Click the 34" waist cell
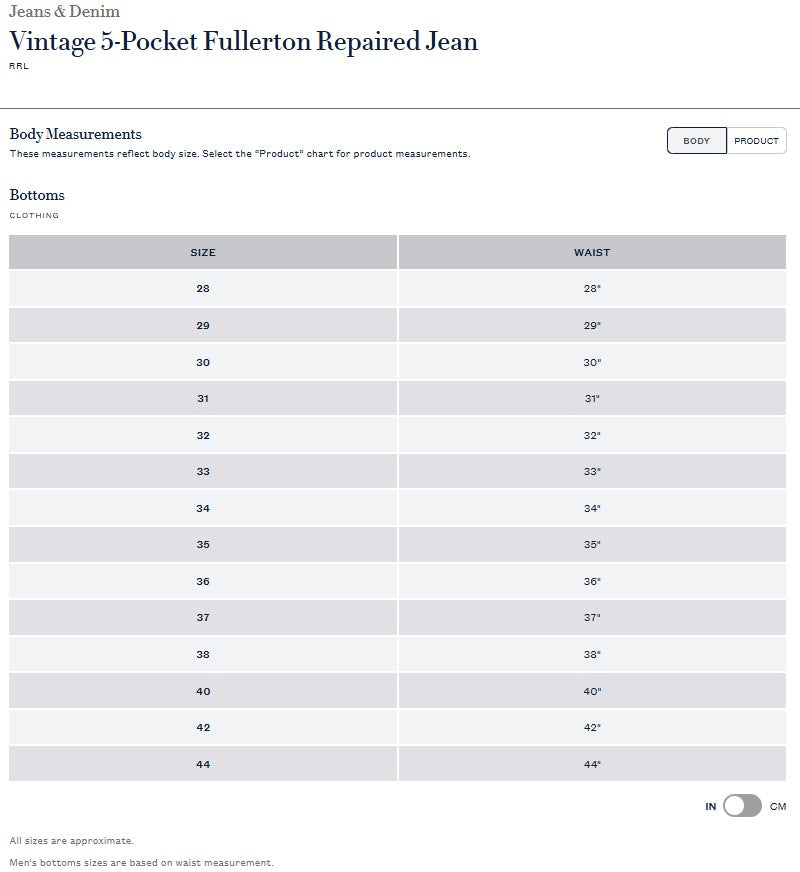The height and width of the screenshot is (872, 800). [x=592, y=508]
